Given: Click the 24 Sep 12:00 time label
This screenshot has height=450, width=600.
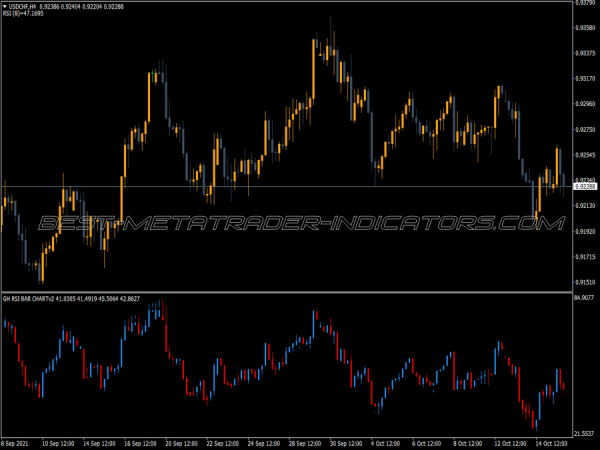Looking at the screenshot, I should (x=264, y=443).
